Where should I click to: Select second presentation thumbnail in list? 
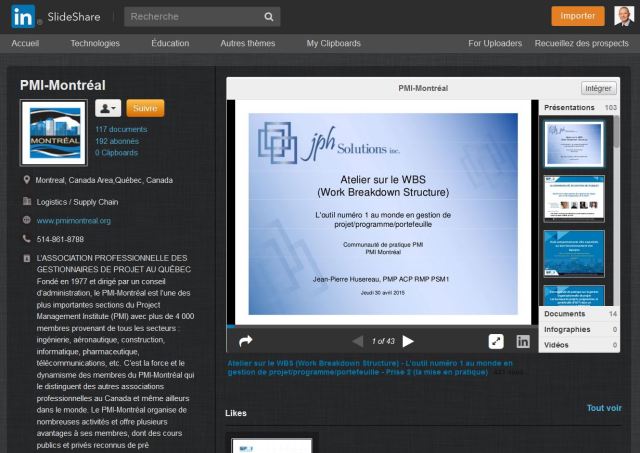[x=573, y=197]
